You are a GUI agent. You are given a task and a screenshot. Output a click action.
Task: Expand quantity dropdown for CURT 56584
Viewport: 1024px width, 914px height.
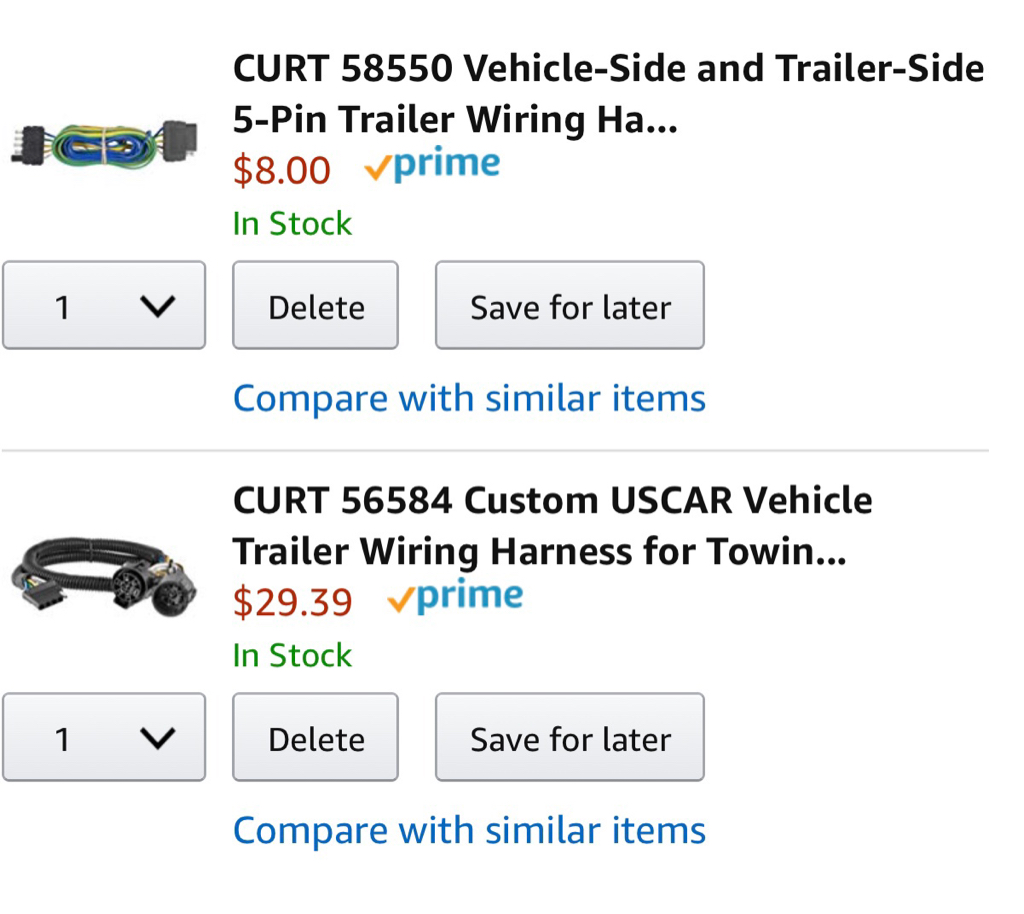104,737
